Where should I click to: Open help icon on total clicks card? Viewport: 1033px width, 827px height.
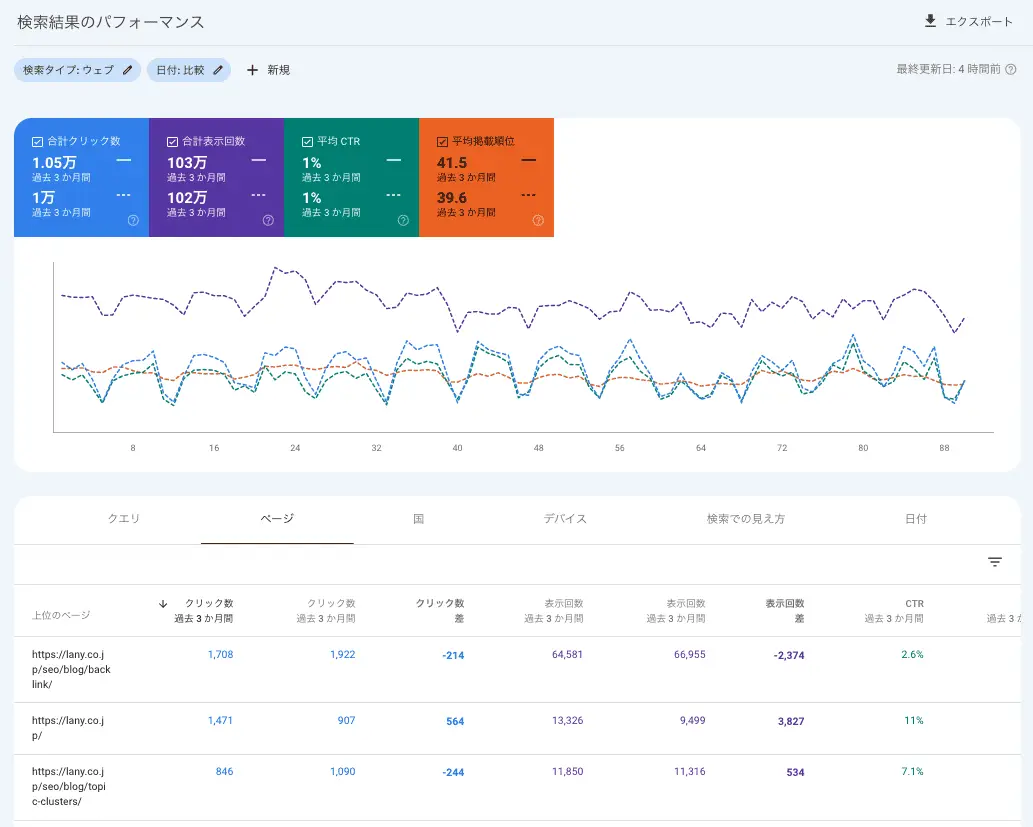[133, 220]
